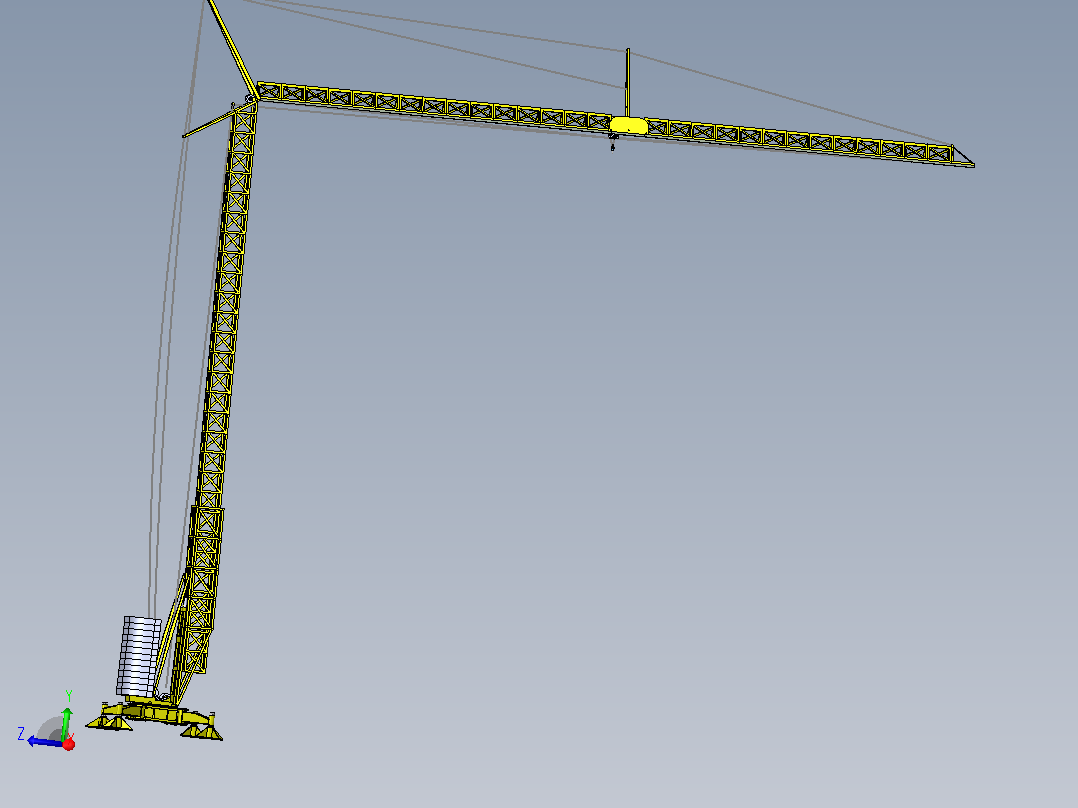The image size is (1078, 808).
Task: Click the red X axis ball of the triad
Action: 69,744
